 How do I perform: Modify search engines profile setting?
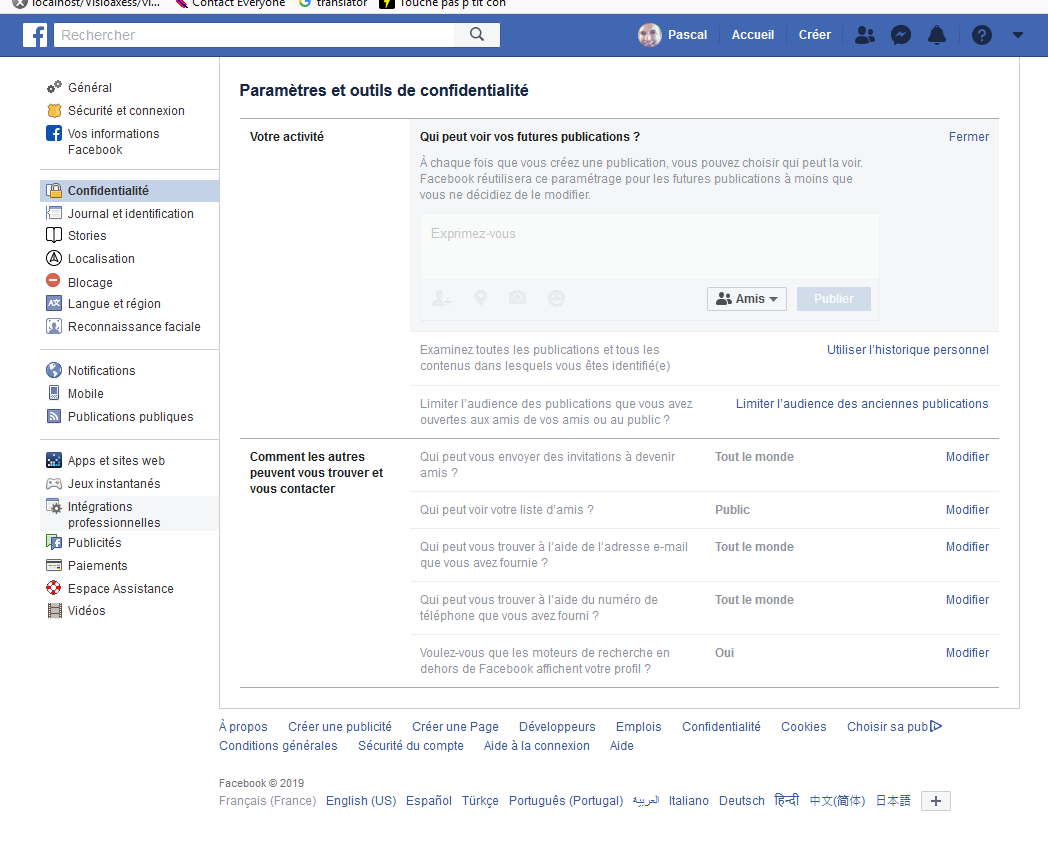tap(967, 652)
